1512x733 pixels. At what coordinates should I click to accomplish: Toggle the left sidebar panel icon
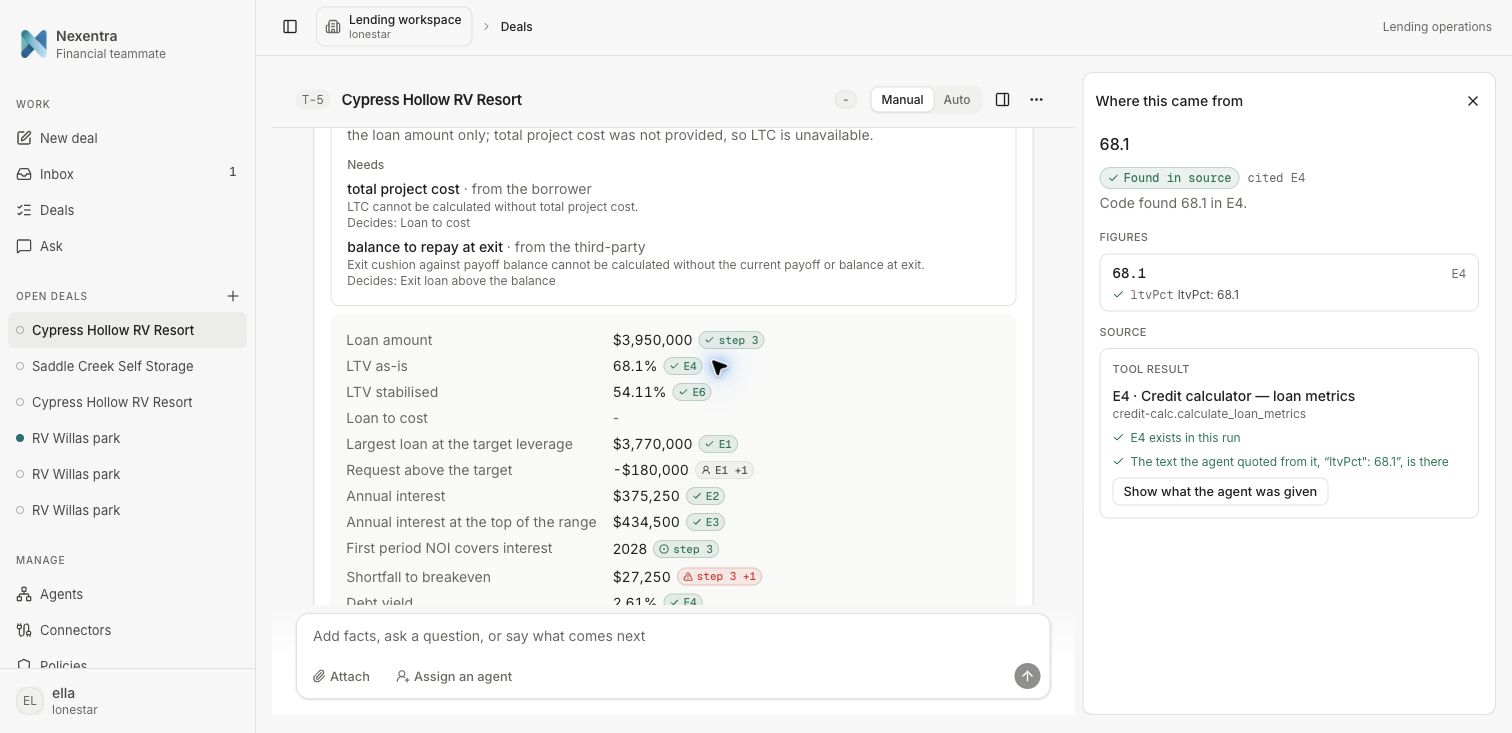click(290, 27)
